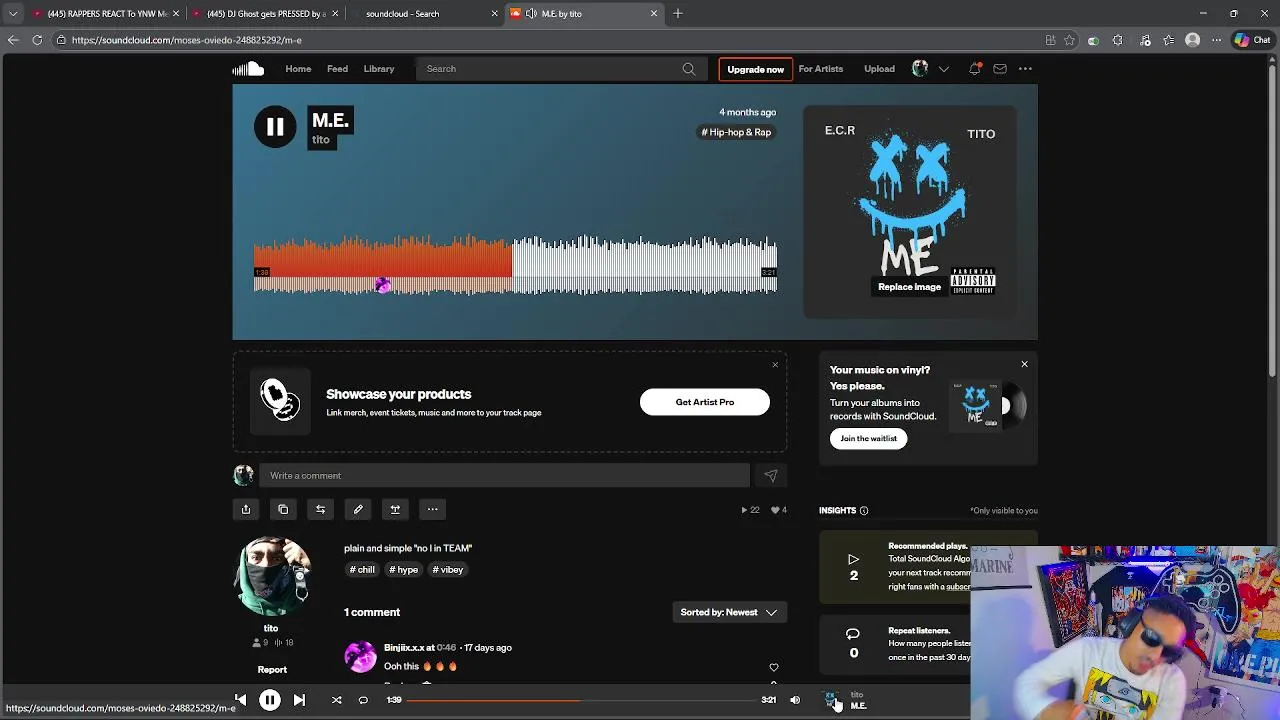Click the distribute track icon
The image size is (1280, 720).
395,509
